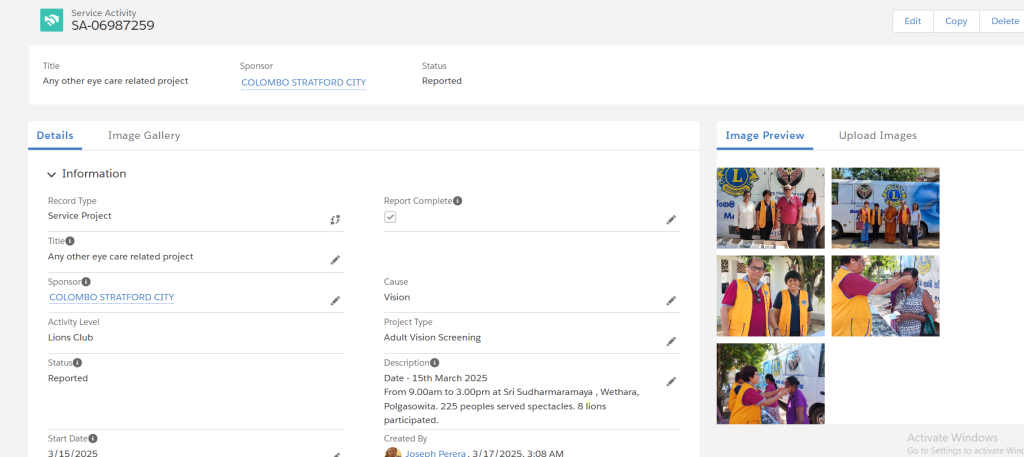
Task: Select 'Adult Vision Screening' project type value
Action: tap(432, 338)
